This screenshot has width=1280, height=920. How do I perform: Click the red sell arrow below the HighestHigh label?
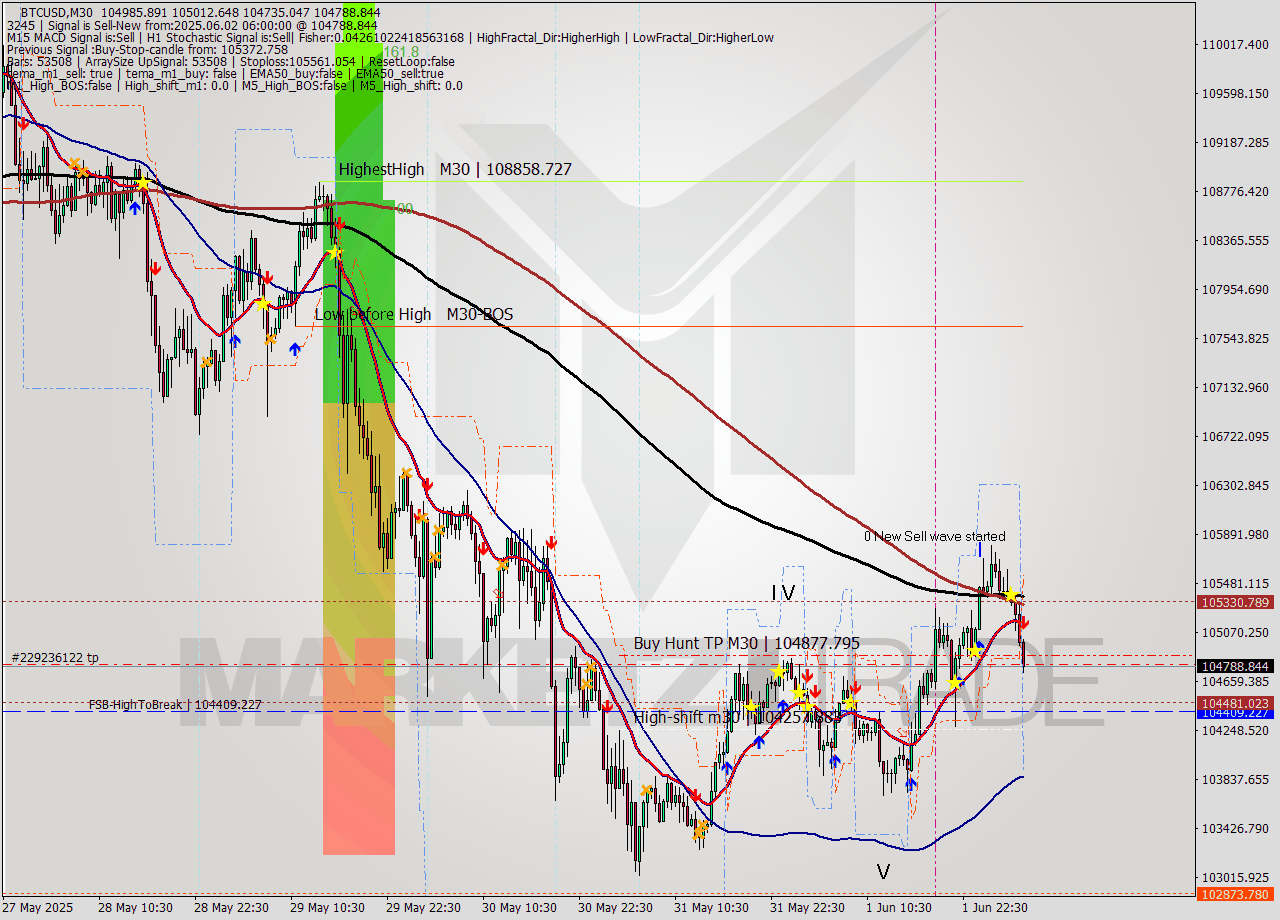[x=341, y=223]
